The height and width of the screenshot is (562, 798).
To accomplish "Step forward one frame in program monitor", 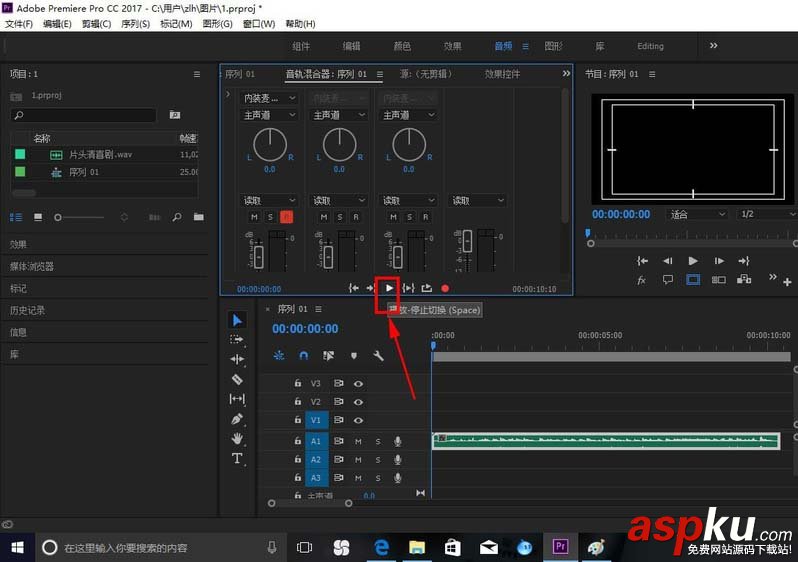I will (719, 261).
